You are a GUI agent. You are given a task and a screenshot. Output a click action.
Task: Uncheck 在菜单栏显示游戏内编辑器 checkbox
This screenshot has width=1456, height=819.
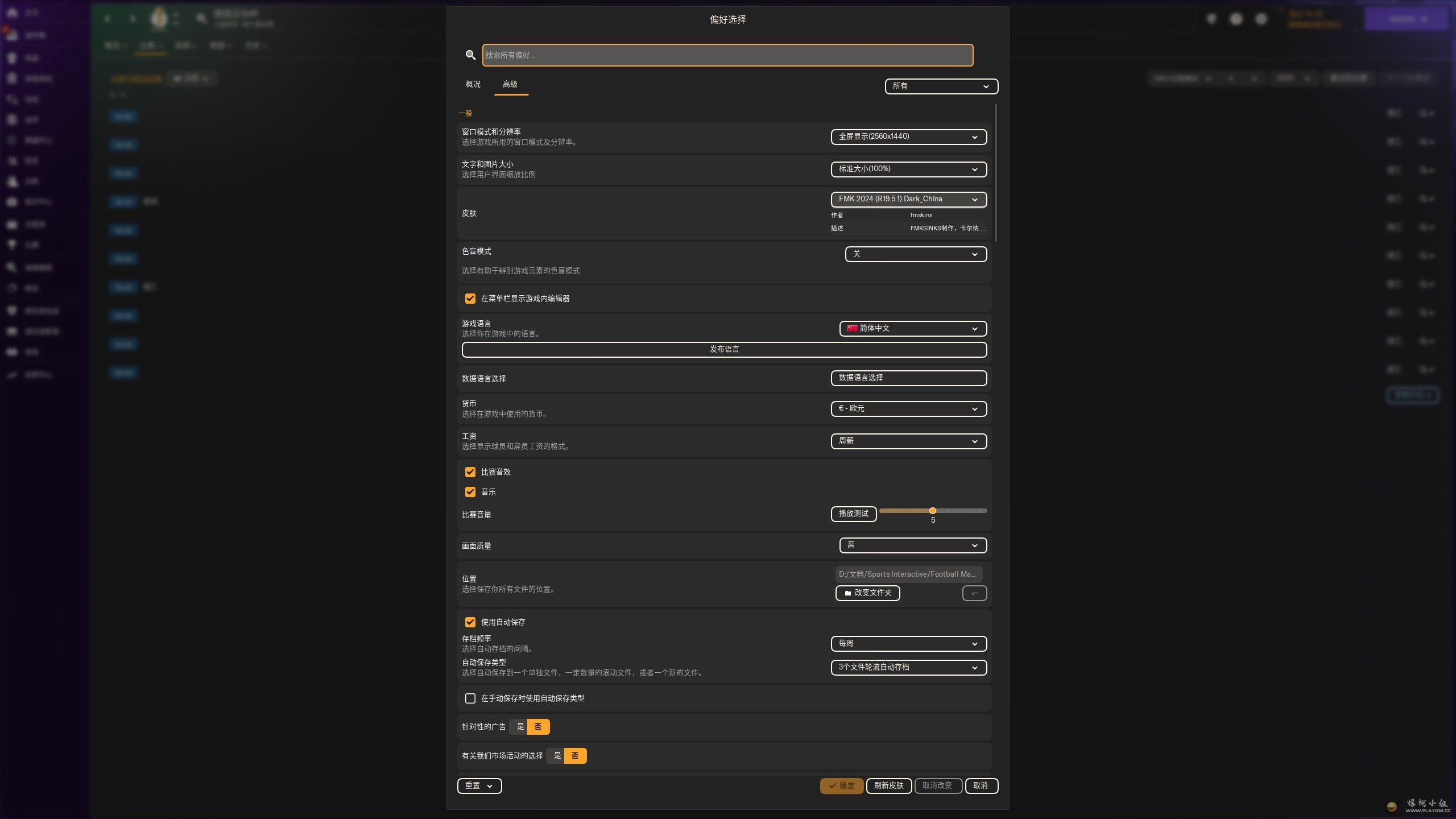[x=470, y=299]
